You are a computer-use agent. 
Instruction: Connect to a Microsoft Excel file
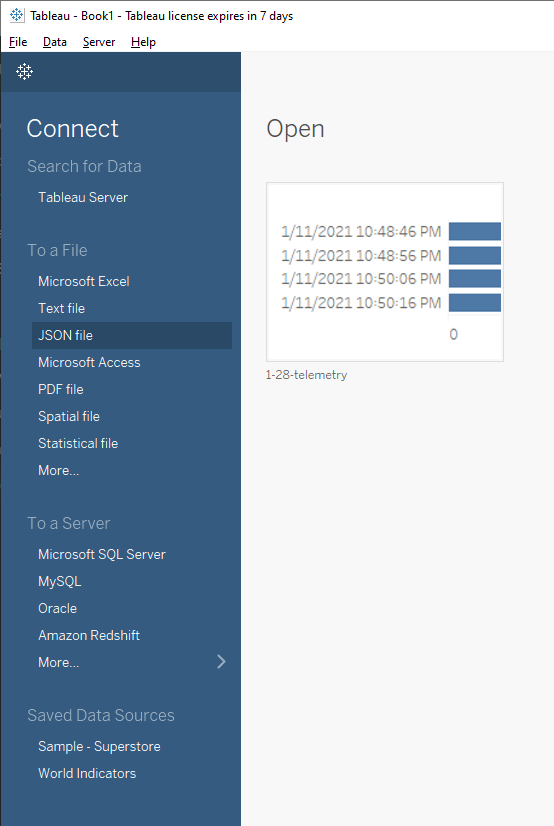click(x=84, y=281)
